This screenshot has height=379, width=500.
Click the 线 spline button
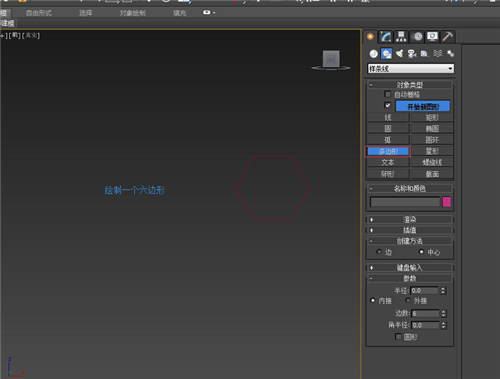388,117
